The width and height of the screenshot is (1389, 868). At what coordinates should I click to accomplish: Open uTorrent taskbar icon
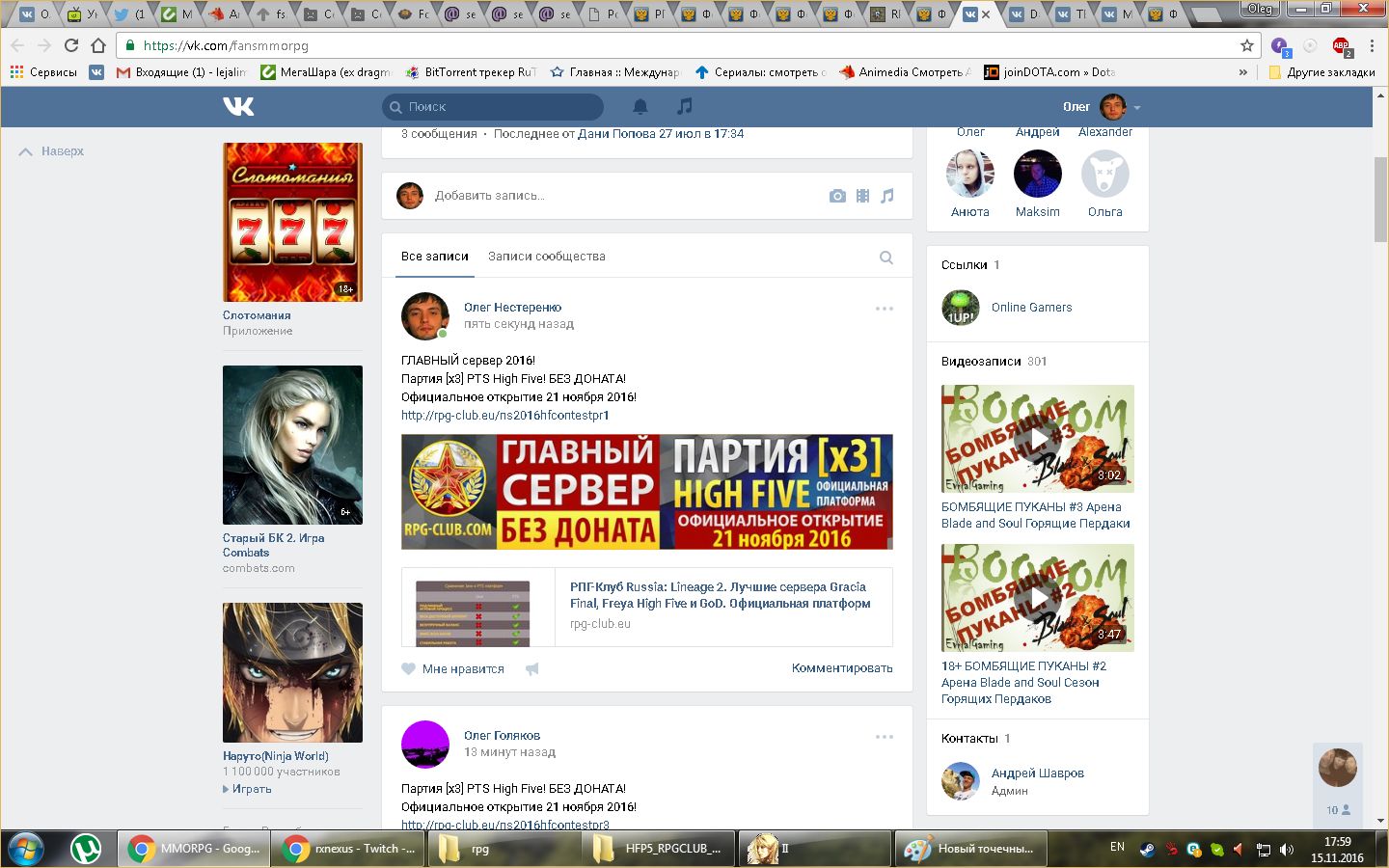pyautogui.click(x=87, y=849)
